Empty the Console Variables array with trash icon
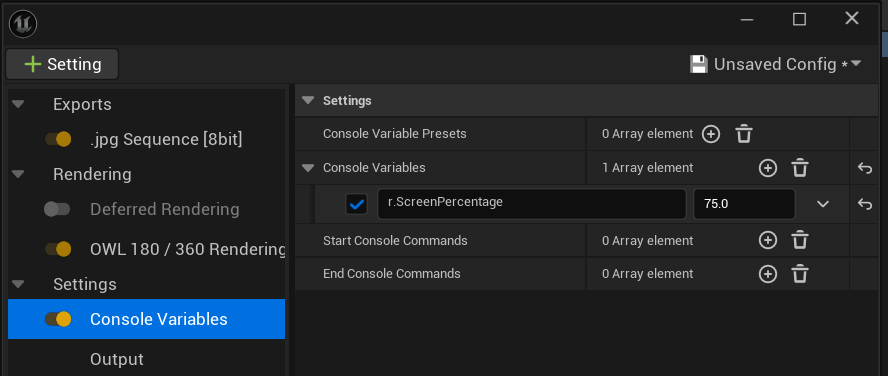The height and width of the screenshot is (376, 888). (800, 168)
